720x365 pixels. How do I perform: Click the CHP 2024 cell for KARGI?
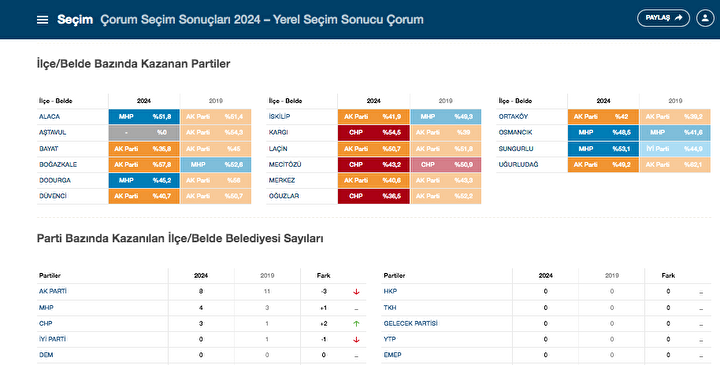tap(373, 133)
